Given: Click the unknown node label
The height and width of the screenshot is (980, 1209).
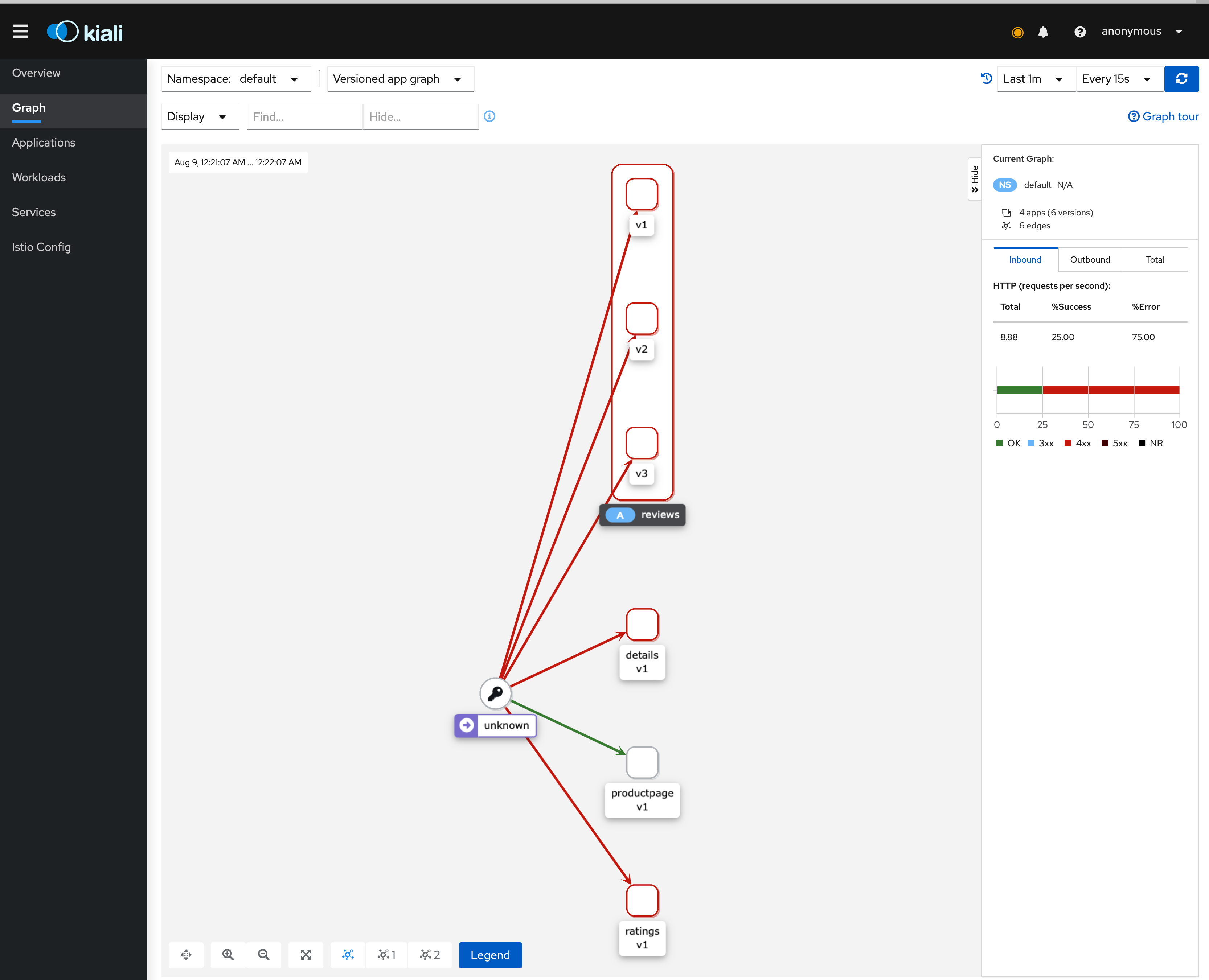Looking at the screenshot, I should click(495, 725).
